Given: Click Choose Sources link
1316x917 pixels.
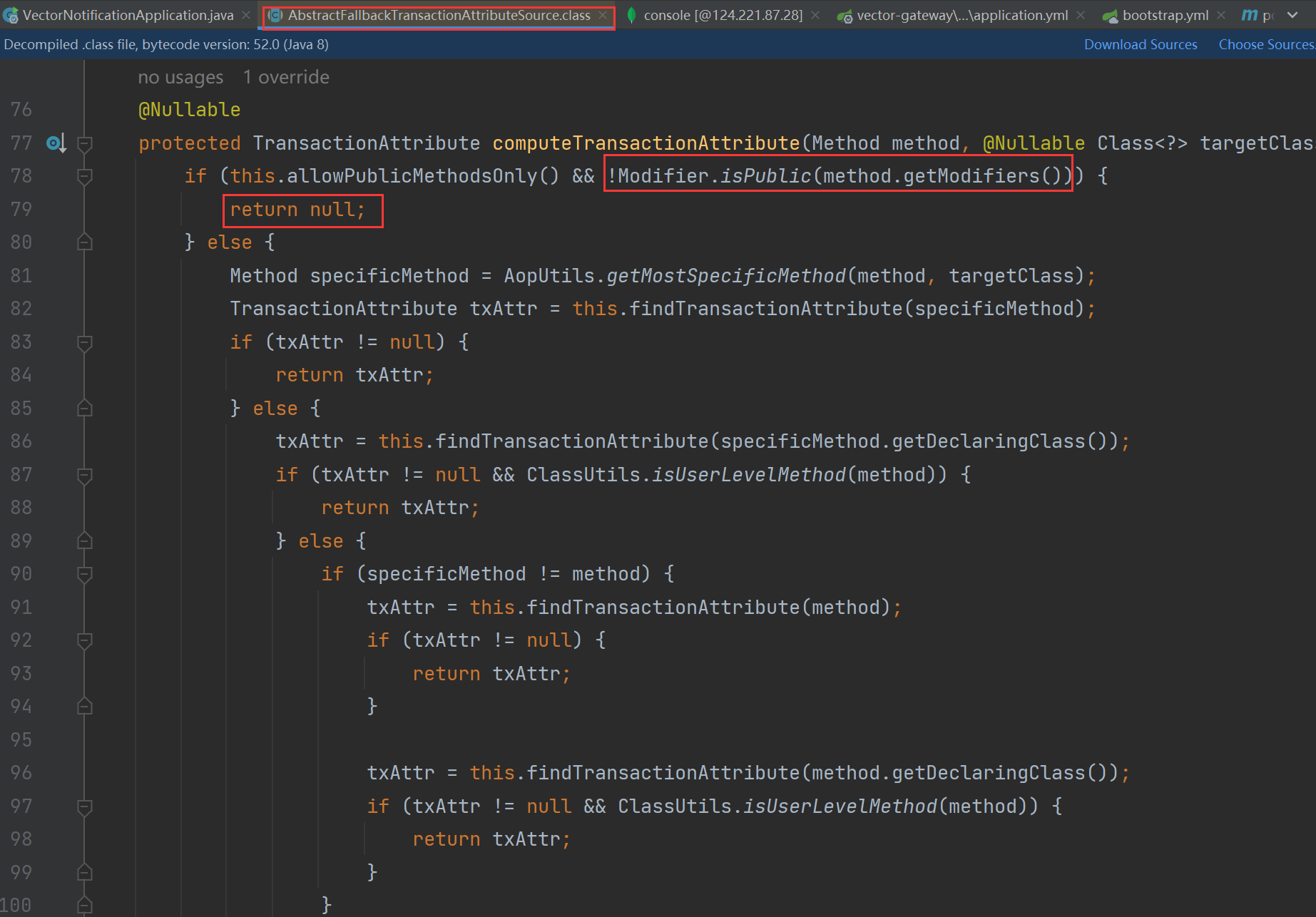Looking at the screenshot, I should [x=1266, y=44].
